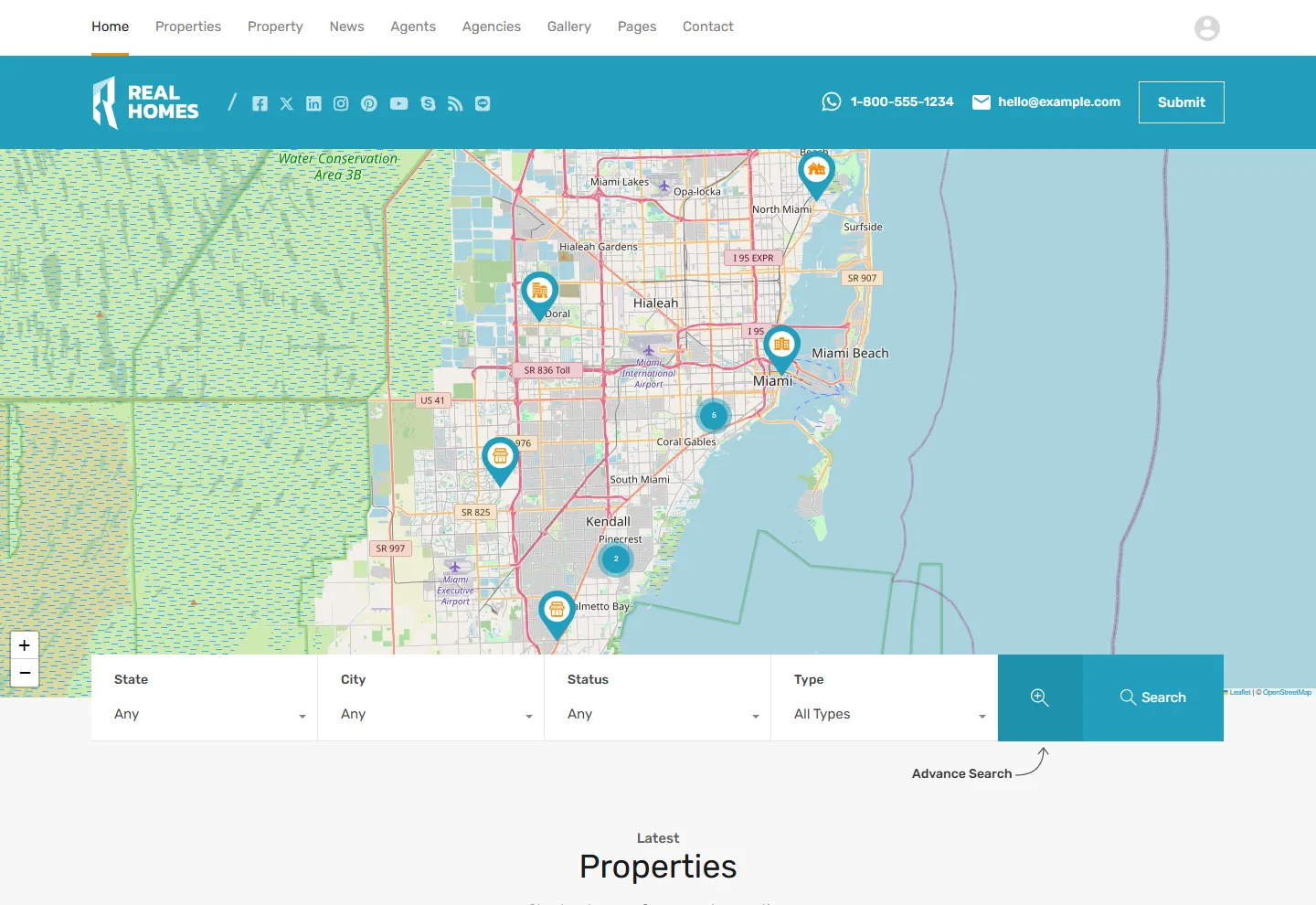Click the map cluster marker near Coral Gables
Image resolution: width=1316 pixels, height=905 pixels.
point(714,415)
